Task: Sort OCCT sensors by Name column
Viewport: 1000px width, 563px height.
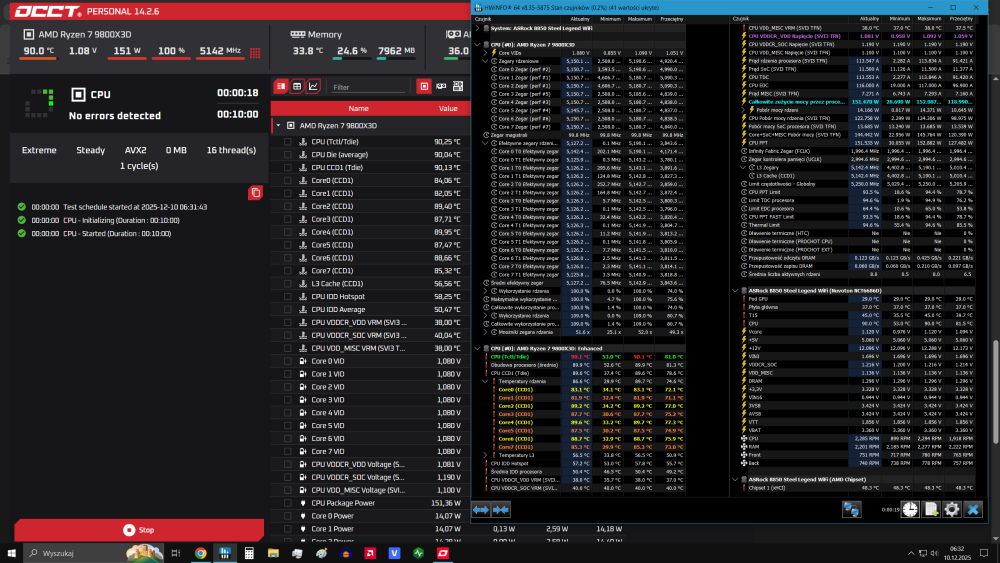Action: click(x=357, y=108)
